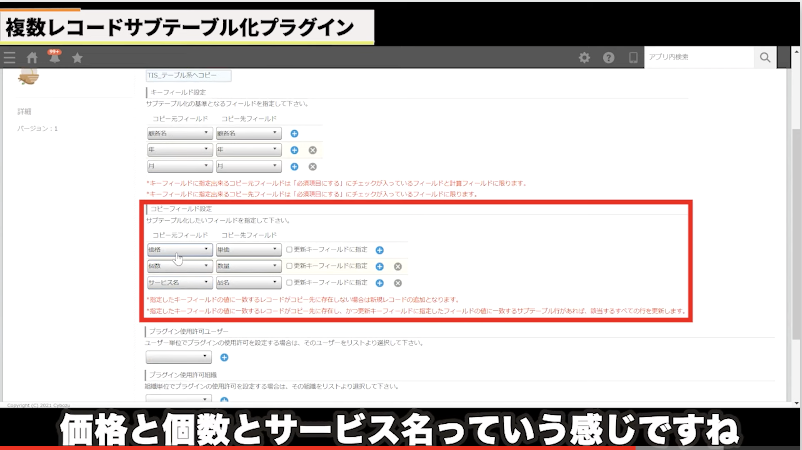Open the favorites star icon
The height and width of the screenshot is (450, 802).
point(77,58)
